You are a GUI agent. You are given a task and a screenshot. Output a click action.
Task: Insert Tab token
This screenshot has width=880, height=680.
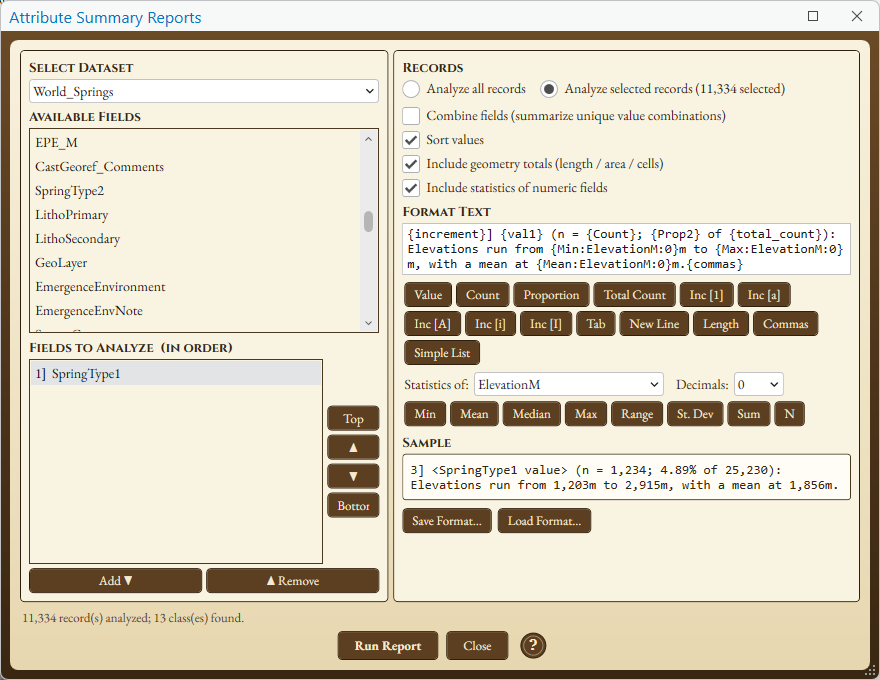(595, 324)
